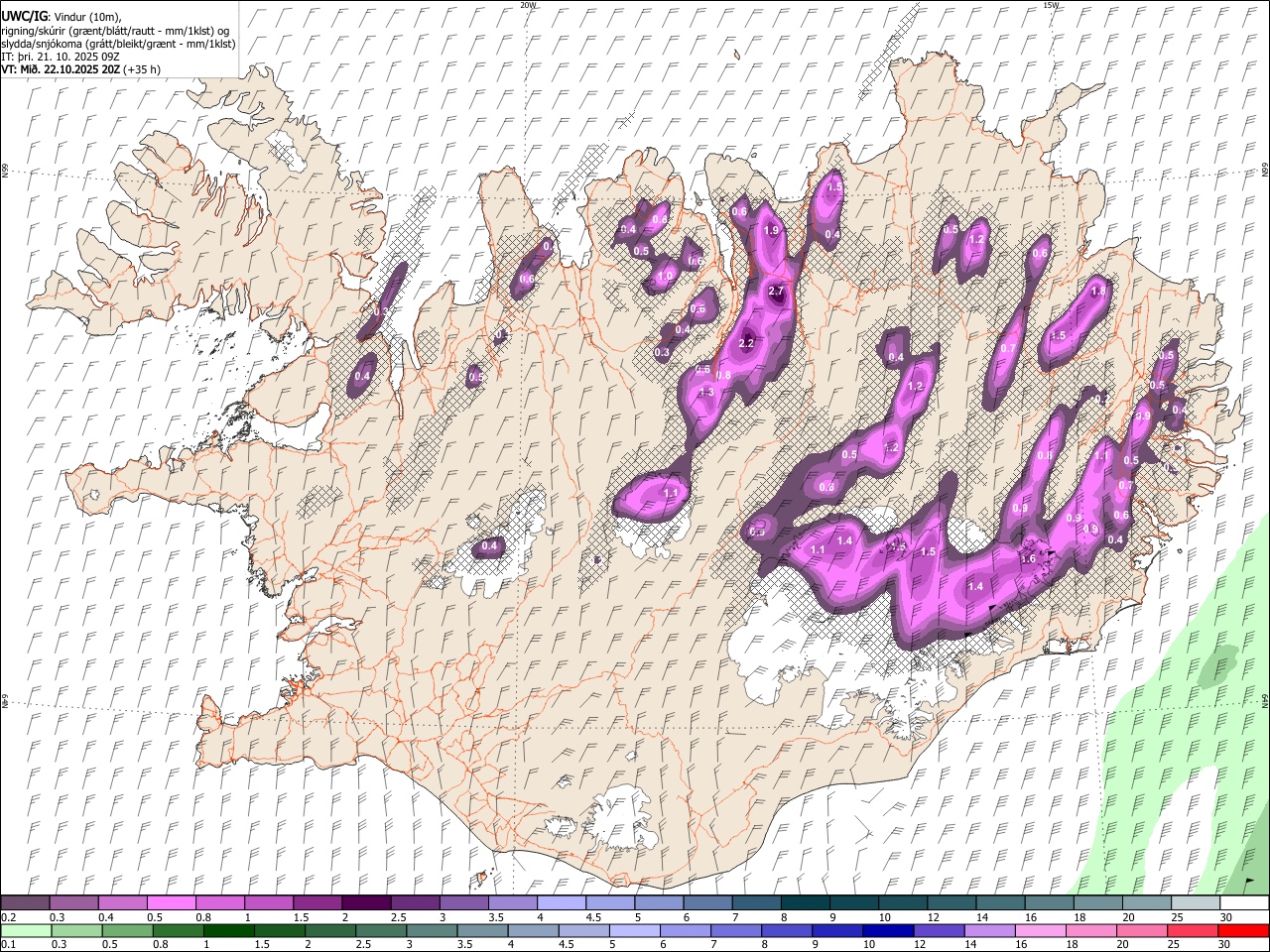Click the "0.2" snow legend label
1270x952 pixels.
click(9, 917)
